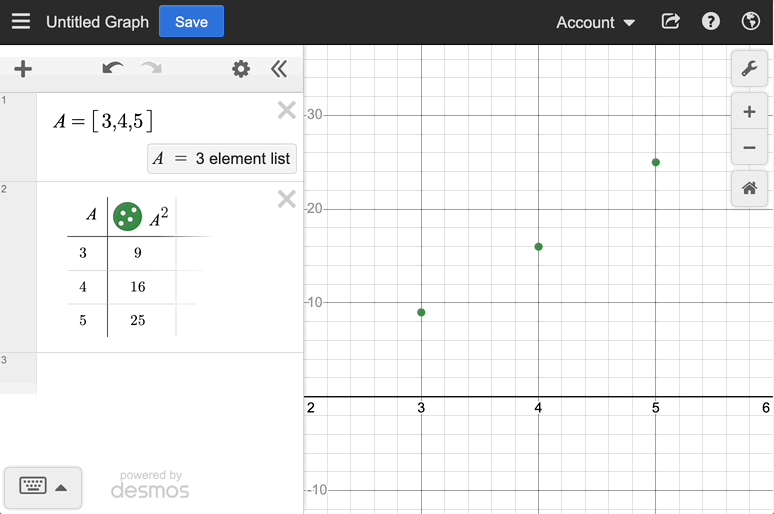Delete the A list expression

[x=287, y=110]
